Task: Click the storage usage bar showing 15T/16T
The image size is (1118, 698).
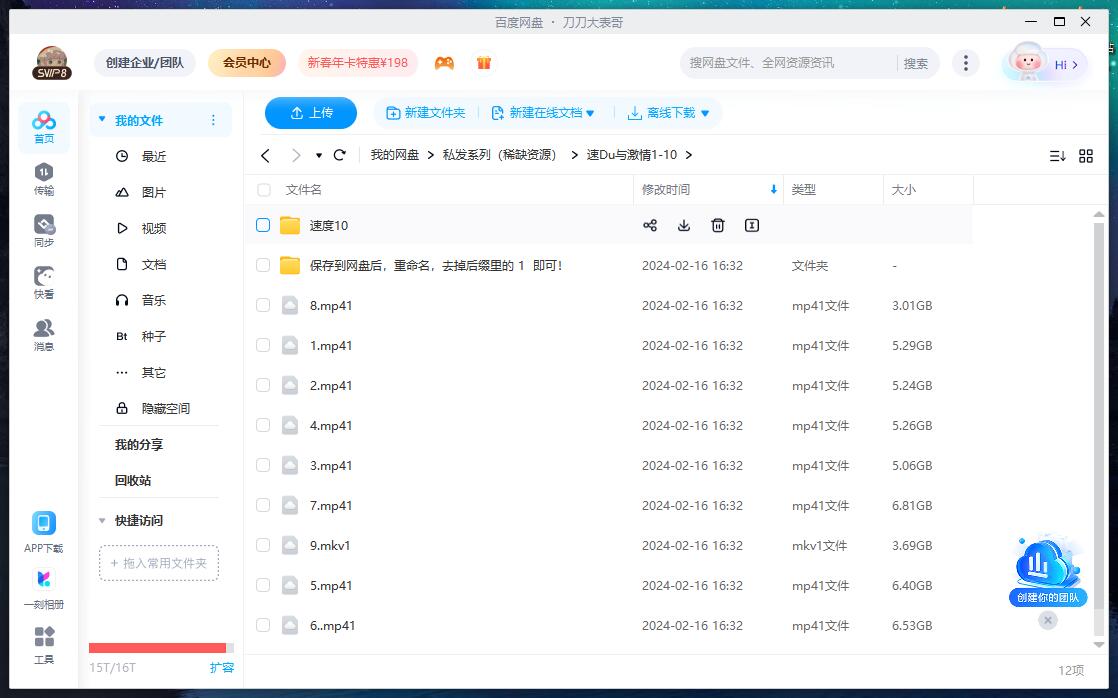Action: point(160,648)
